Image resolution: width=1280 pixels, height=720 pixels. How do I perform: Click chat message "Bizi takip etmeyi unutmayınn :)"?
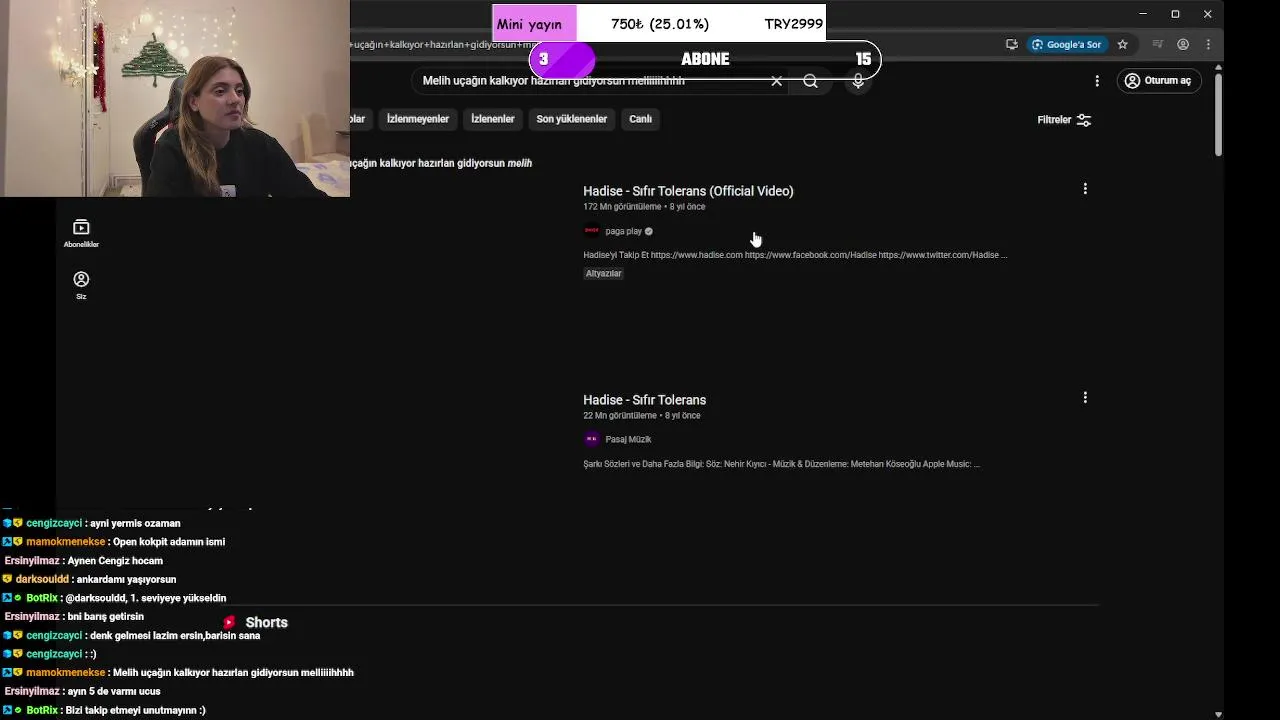pyautogui.click(x=135, y=711)
